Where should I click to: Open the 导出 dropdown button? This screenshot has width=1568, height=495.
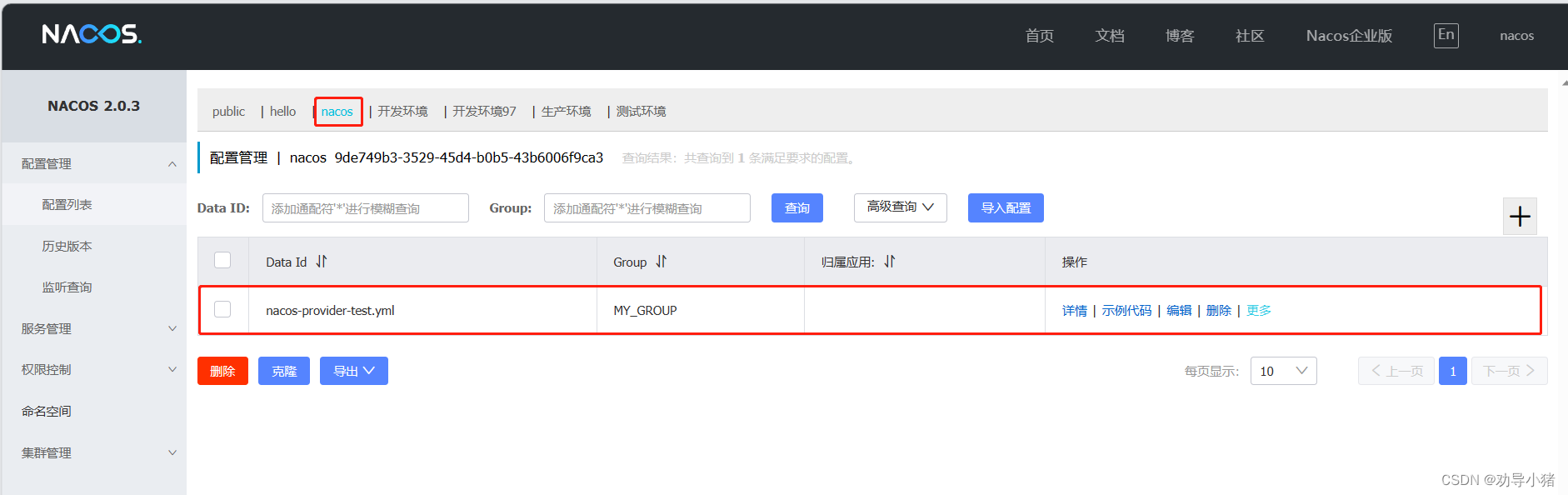coord(354,371)
